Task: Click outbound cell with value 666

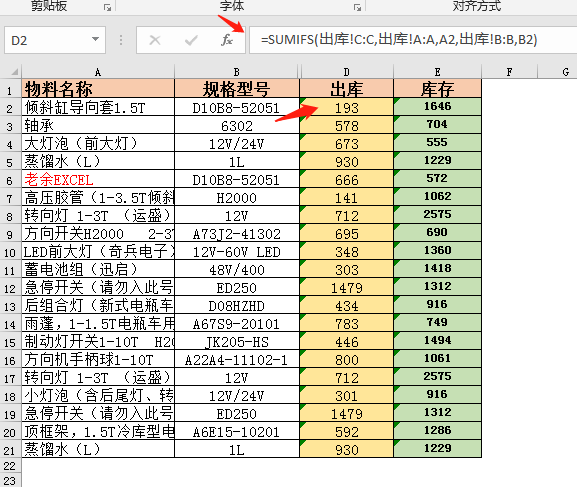Action: [x=347, y=179]
